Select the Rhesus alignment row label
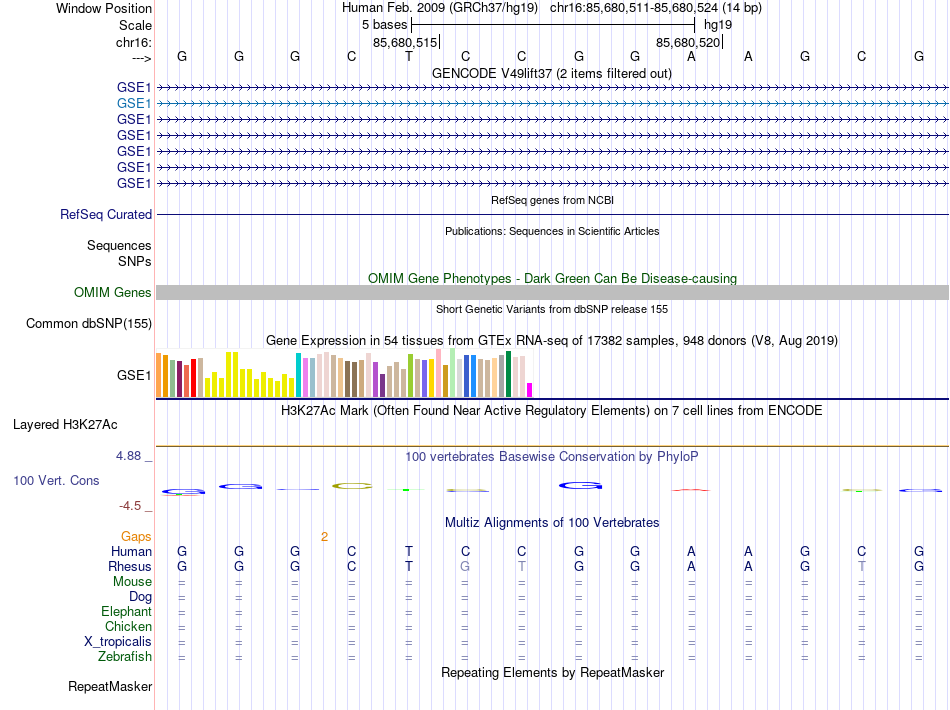This screenshot has width=950, height=710. tap(130, 566)
